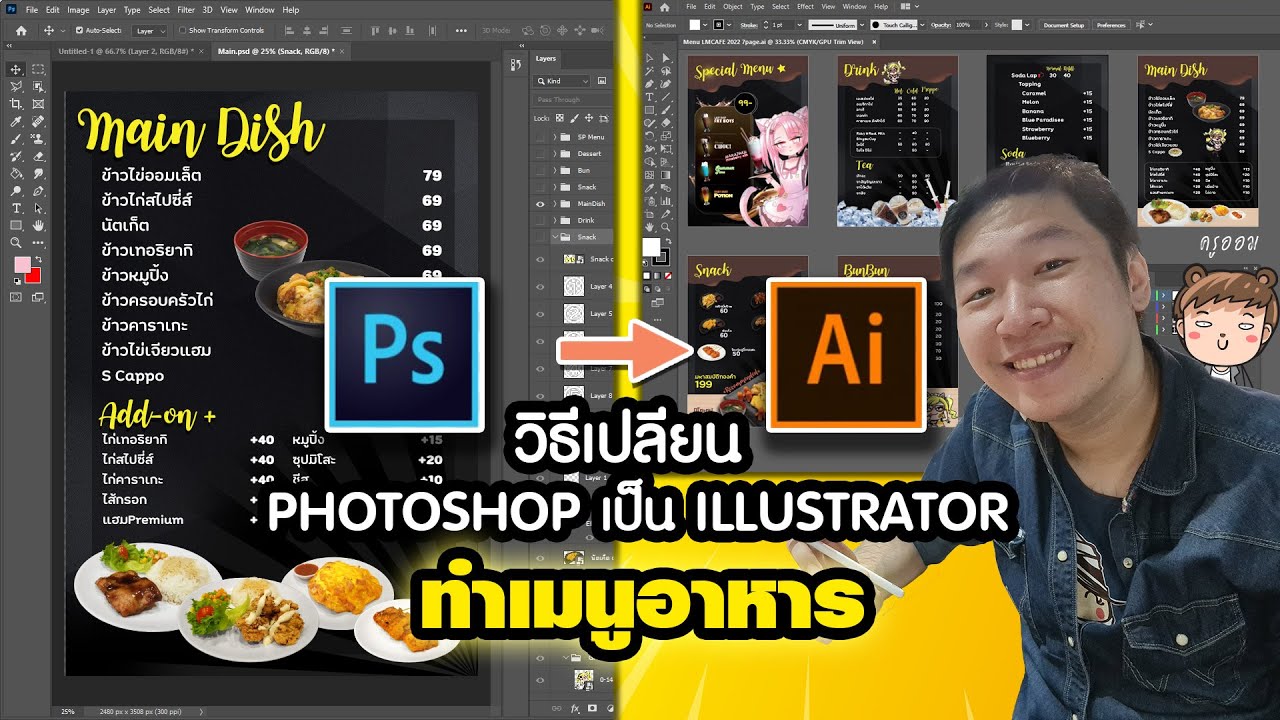Viewport: 1280px width, 720px height.
Task: Choose the Illustrator Gradient tool
Action: pyautogui.click(x=665, y=175)
